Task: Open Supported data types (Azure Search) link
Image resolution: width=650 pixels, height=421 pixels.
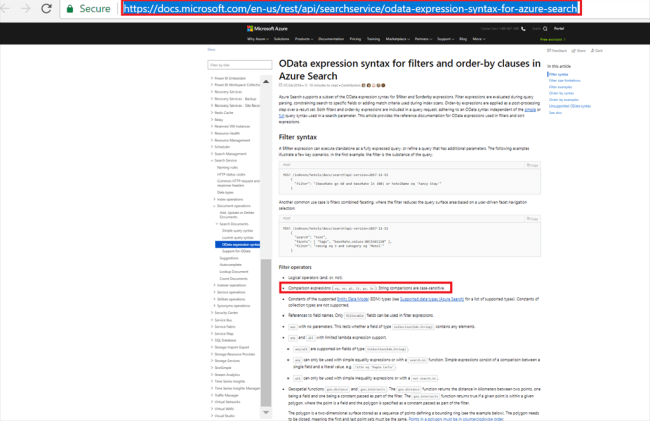Action: [x=432, y=299]
